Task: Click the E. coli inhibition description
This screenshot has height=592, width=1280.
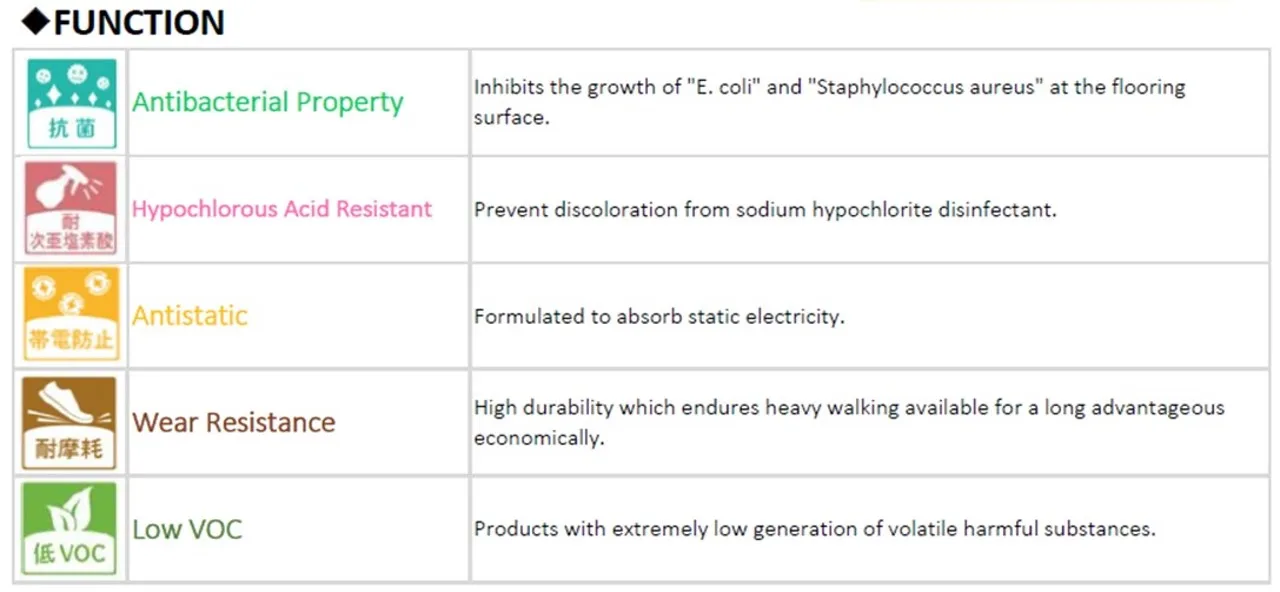Action: click(x=828, y=101)
